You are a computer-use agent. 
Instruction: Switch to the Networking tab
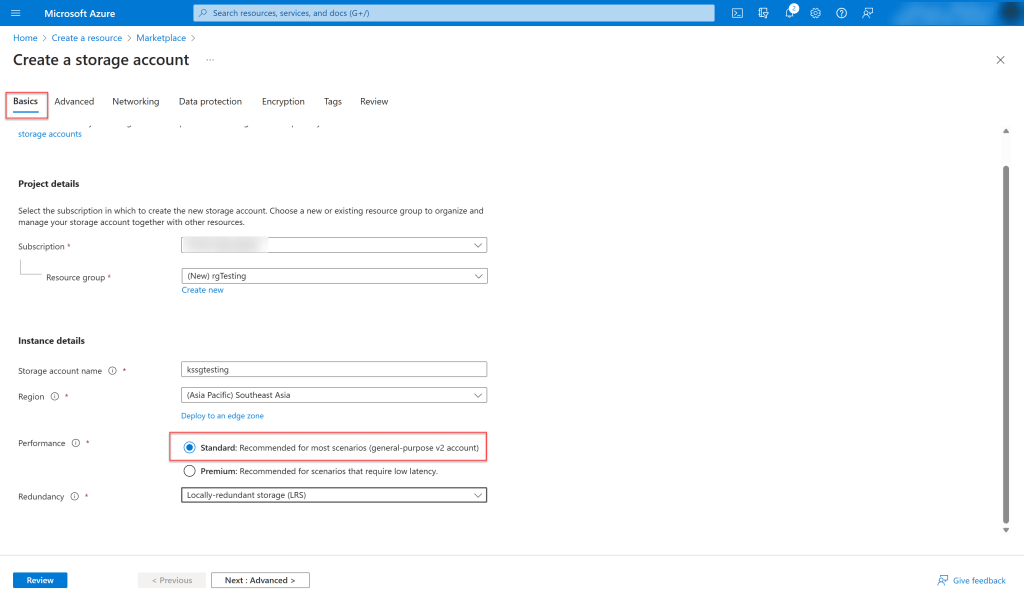[135, 102]
